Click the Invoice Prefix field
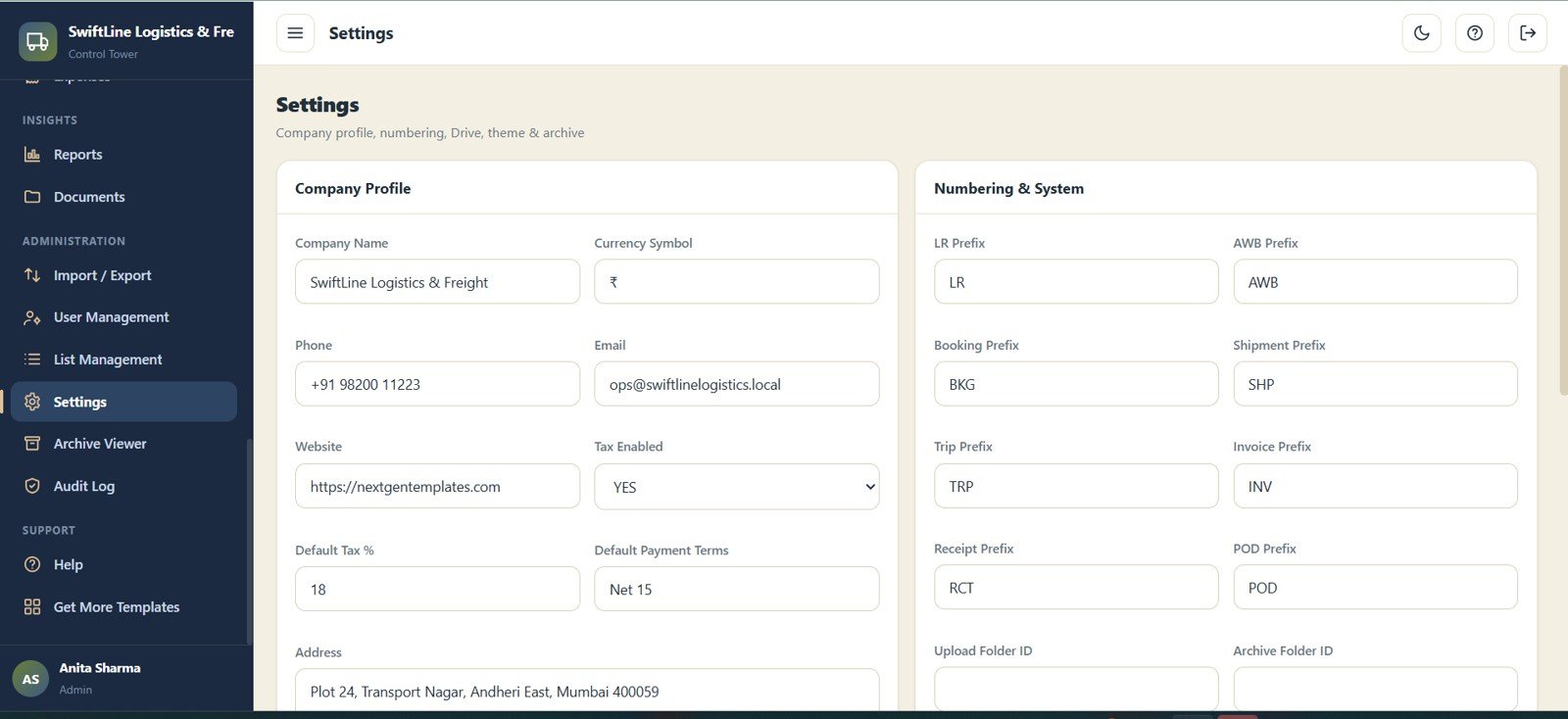Screen dimensions: 1568x719 coord(1375,486)
